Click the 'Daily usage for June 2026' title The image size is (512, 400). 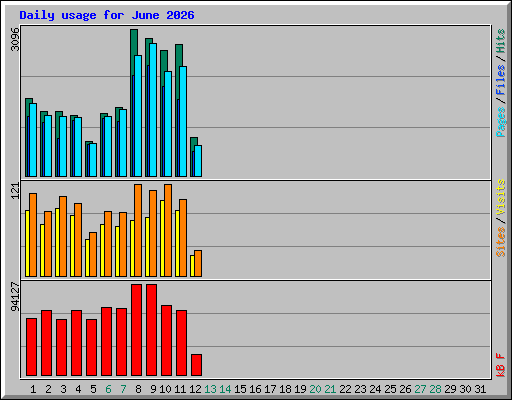coord(107,15)
